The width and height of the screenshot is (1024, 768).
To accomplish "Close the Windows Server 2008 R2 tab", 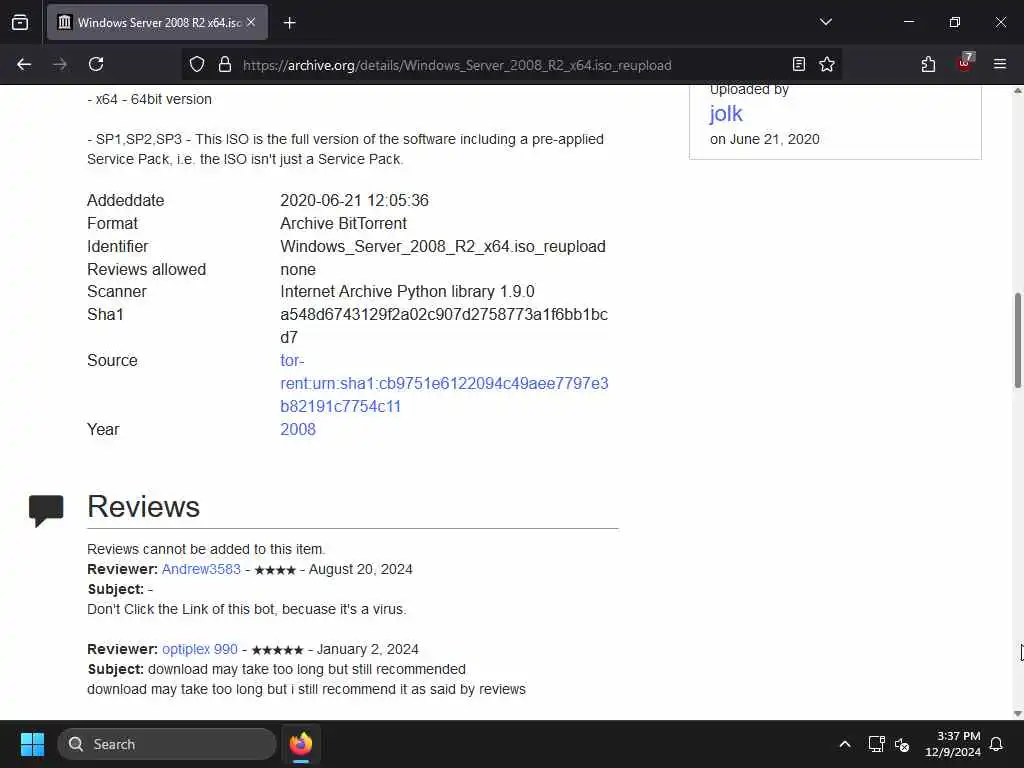I will (x=251, y=22).
